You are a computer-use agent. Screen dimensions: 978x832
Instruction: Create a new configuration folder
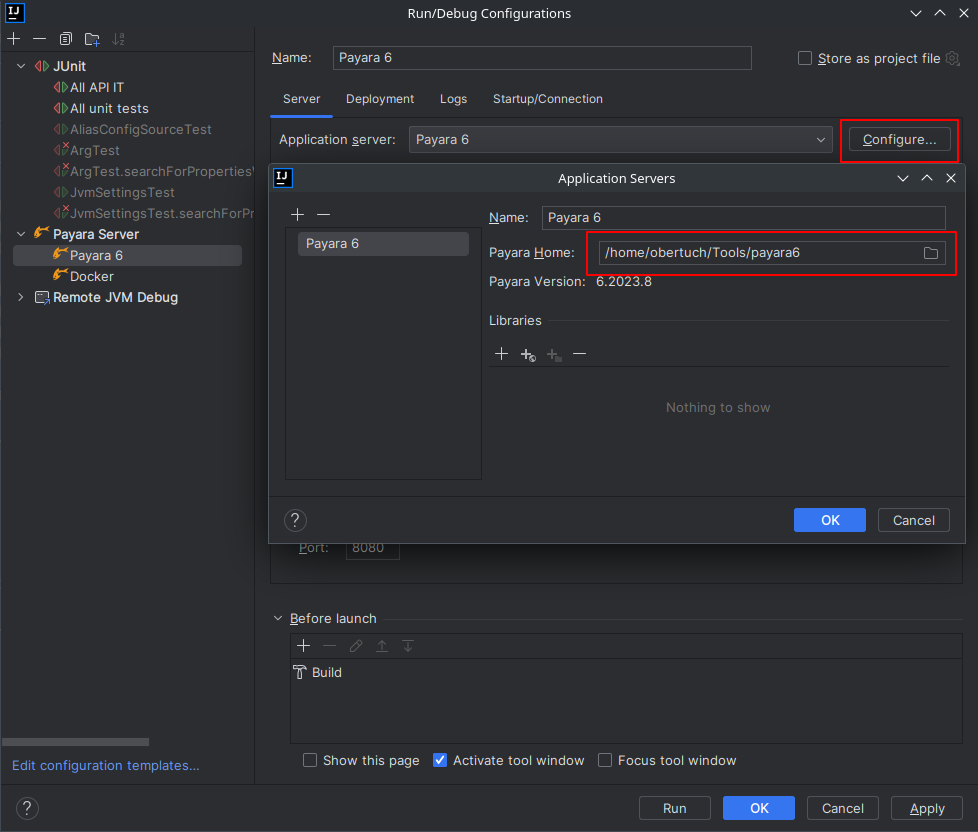coord(92,38)
